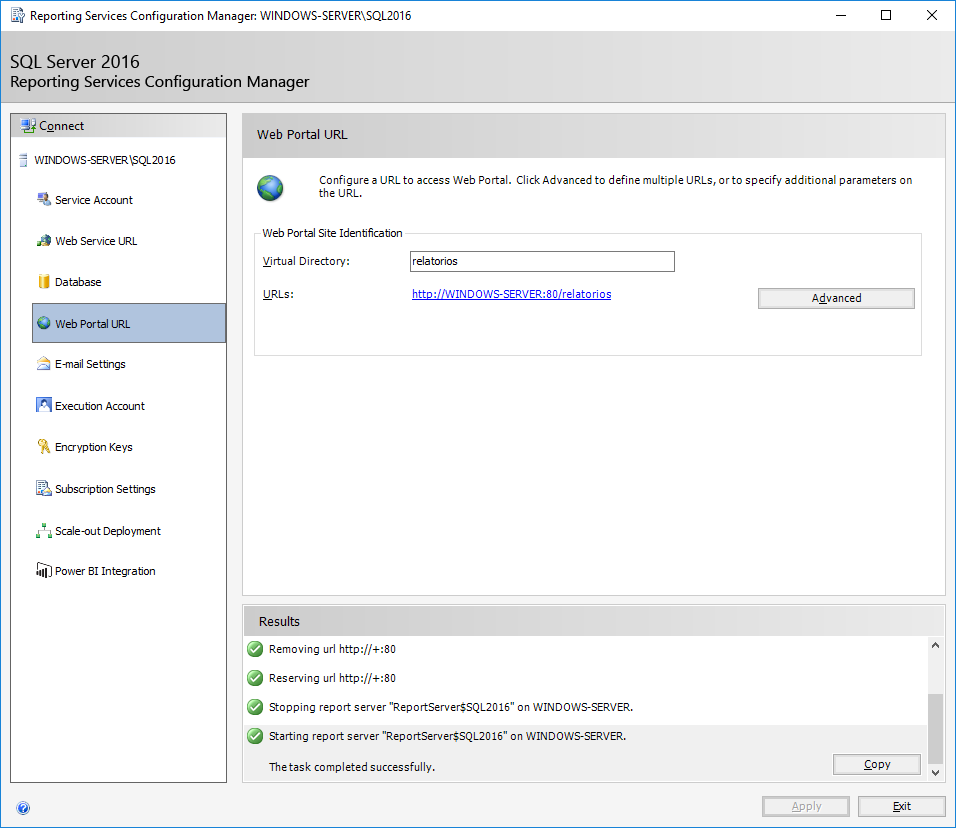Click the Virtual Directory text field
Screen dimensions: 956x828
coord(542,261)
